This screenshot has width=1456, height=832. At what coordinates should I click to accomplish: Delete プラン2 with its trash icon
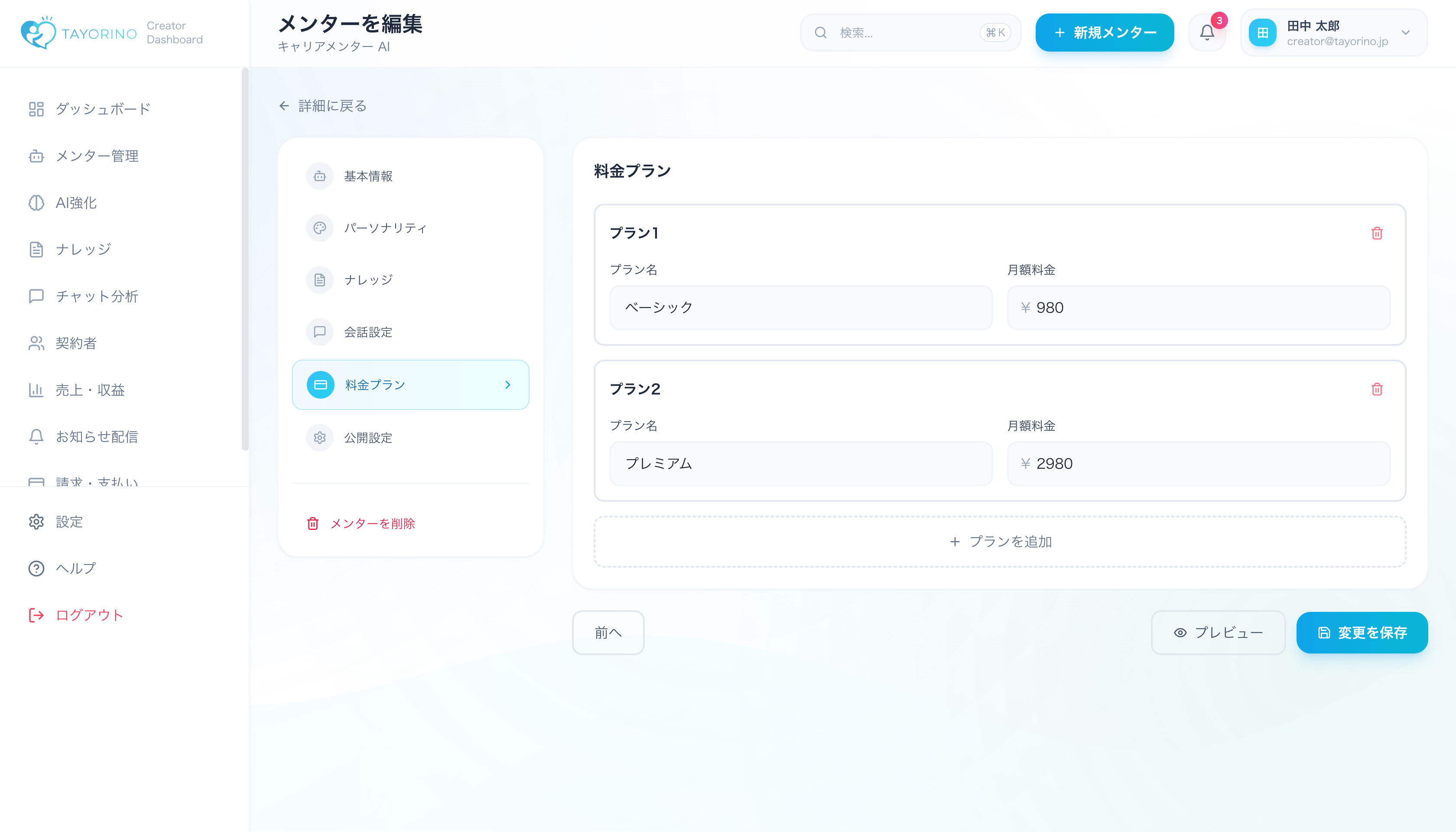coord(1377,389)
